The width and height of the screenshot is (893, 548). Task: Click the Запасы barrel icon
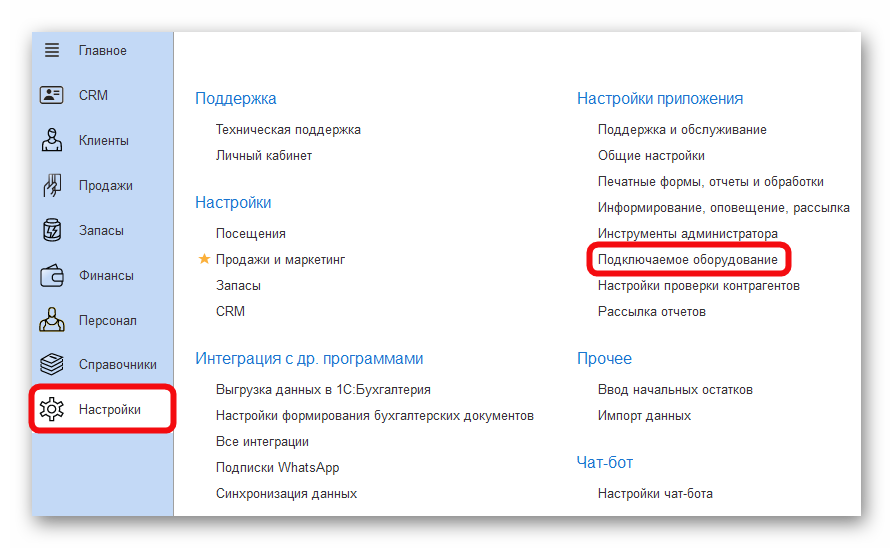(x=52, y=230)
